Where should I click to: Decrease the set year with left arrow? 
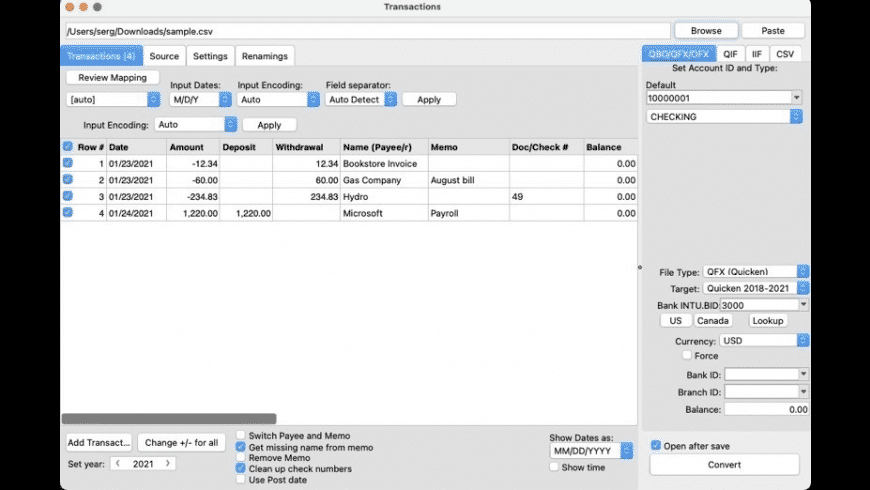click(x=118, y=463)
